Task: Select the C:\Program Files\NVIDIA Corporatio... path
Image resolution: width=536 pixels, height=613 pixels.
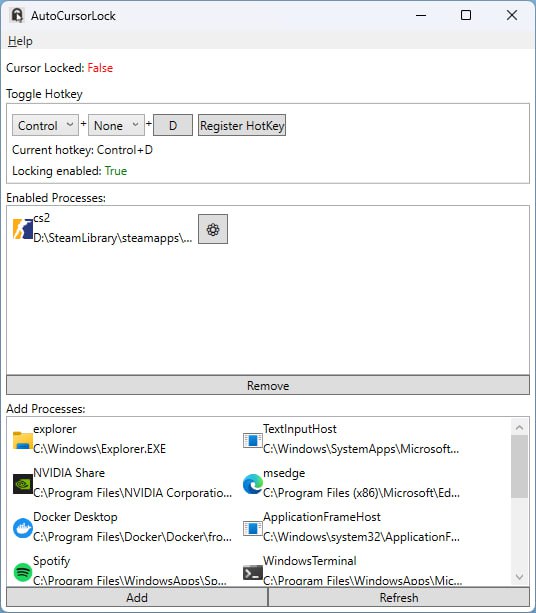Action: click(x=133, y=493)
